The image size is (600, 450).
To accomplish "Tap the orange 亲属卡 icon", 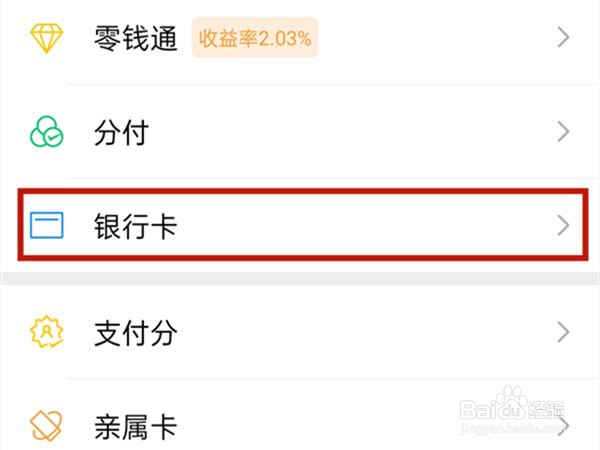I will pos(46,426).
